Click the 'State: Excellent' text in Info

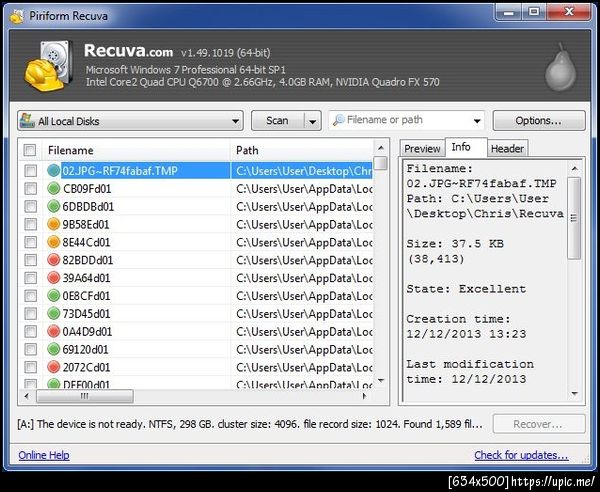point(466,289)
